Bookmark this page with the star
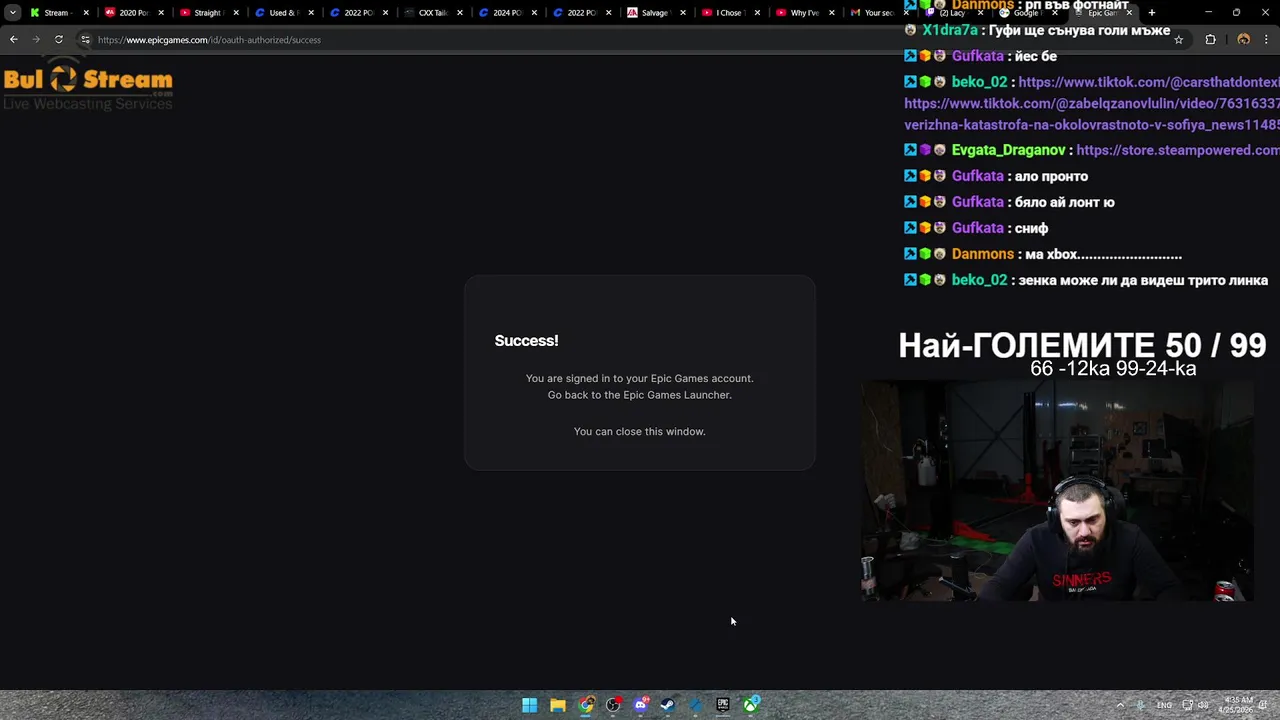1280x720 pixels. (x=1179, y=39)
